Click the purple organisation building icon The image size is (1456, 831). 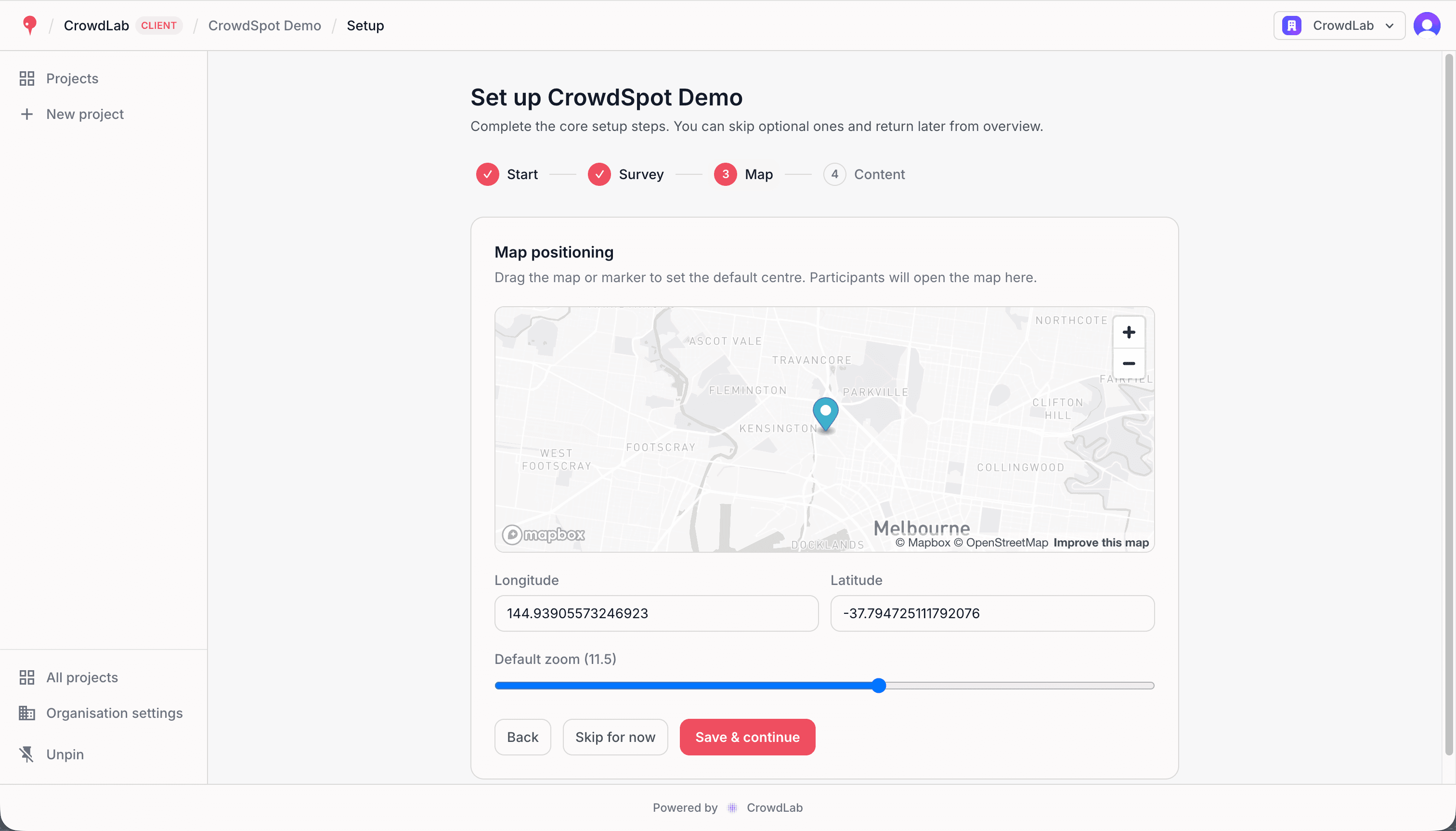pos(1292,26)
